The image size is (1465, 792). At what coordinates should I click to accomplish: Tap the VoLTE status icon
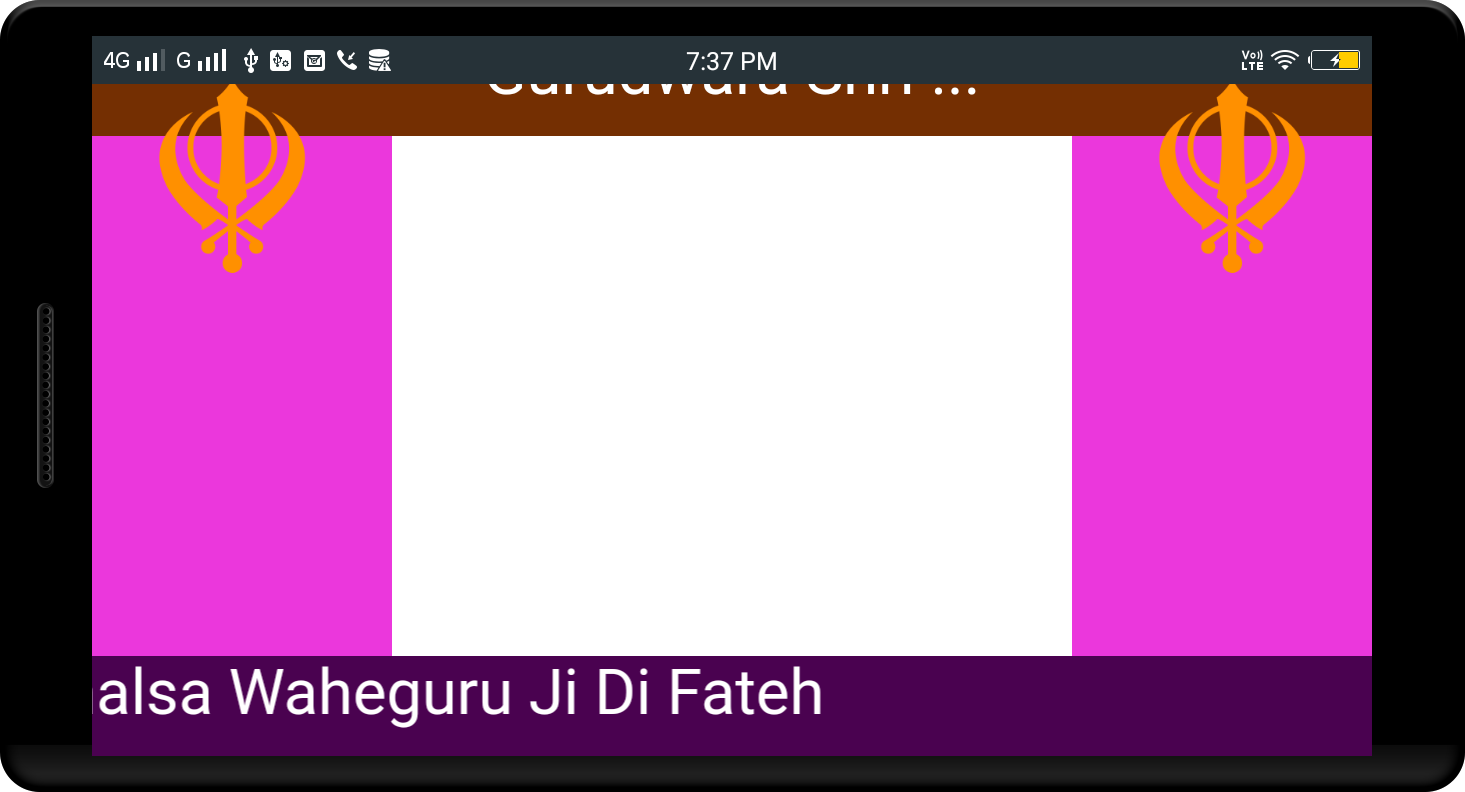pyautogui.click(x=1252, y=61)
